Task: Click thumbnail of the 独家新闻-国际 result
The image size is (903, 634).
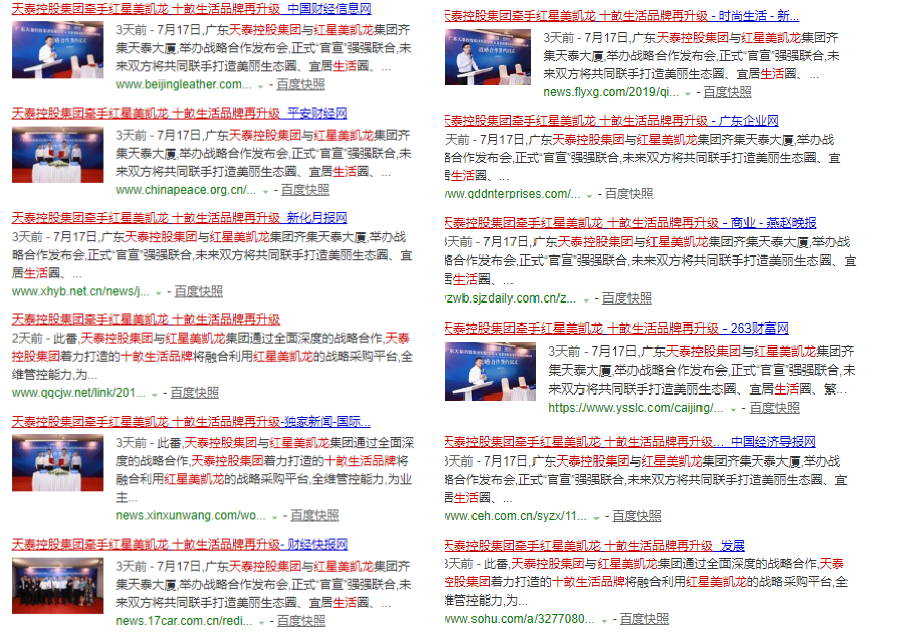Action: pyautogui.click(x=58, y=463)
